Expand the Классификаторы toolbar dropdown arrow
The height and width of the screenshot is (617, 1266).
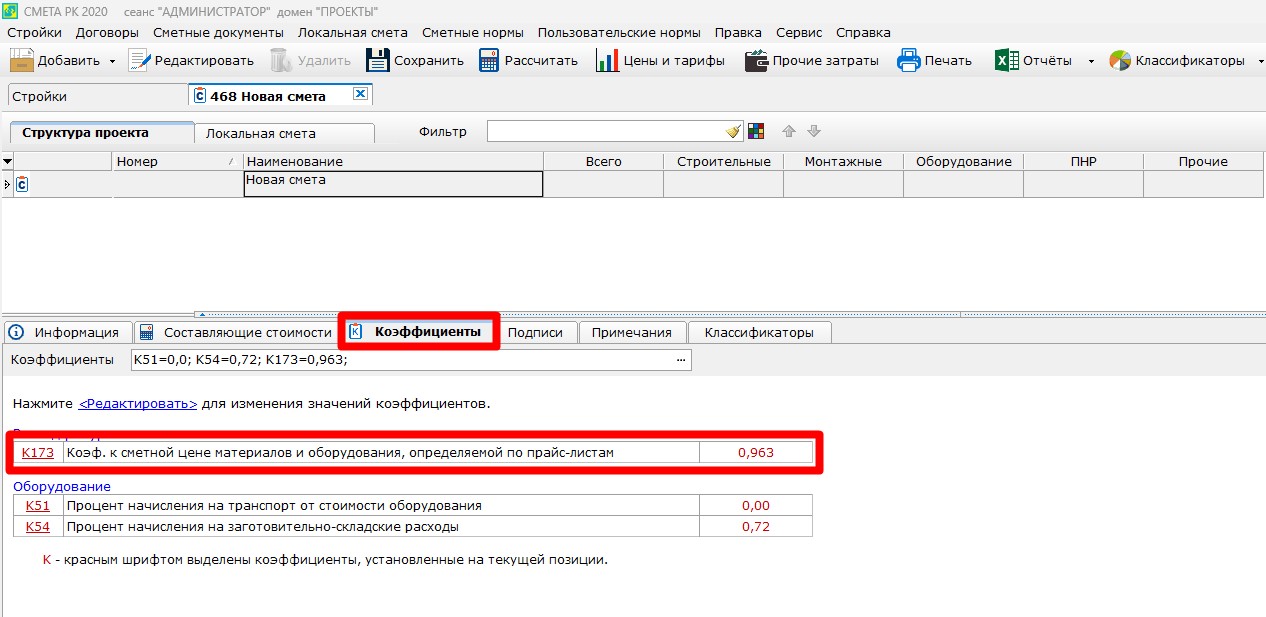(1256, 61)
